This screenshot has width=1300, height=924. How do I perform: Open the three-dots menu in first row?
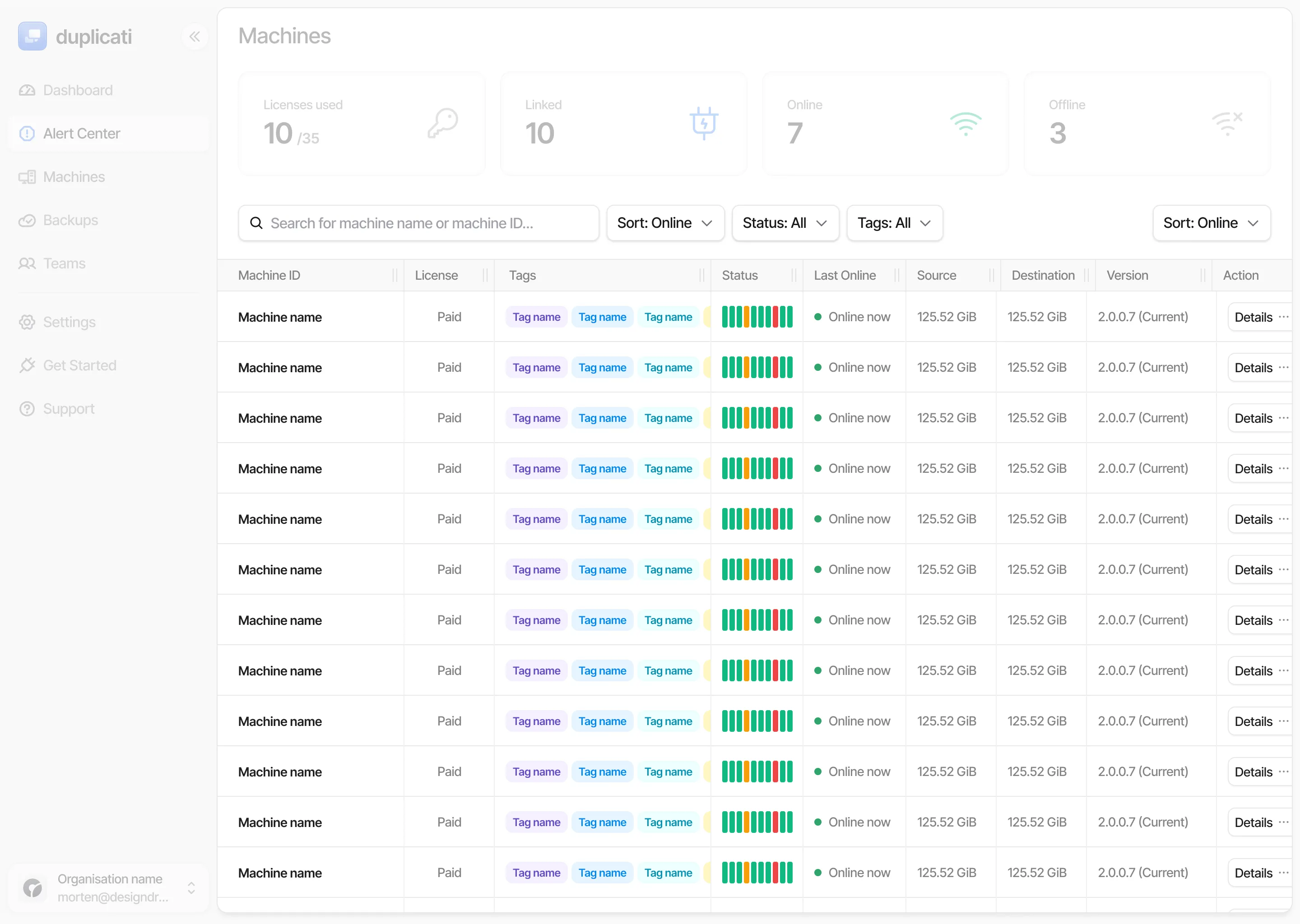[1283, 317]
